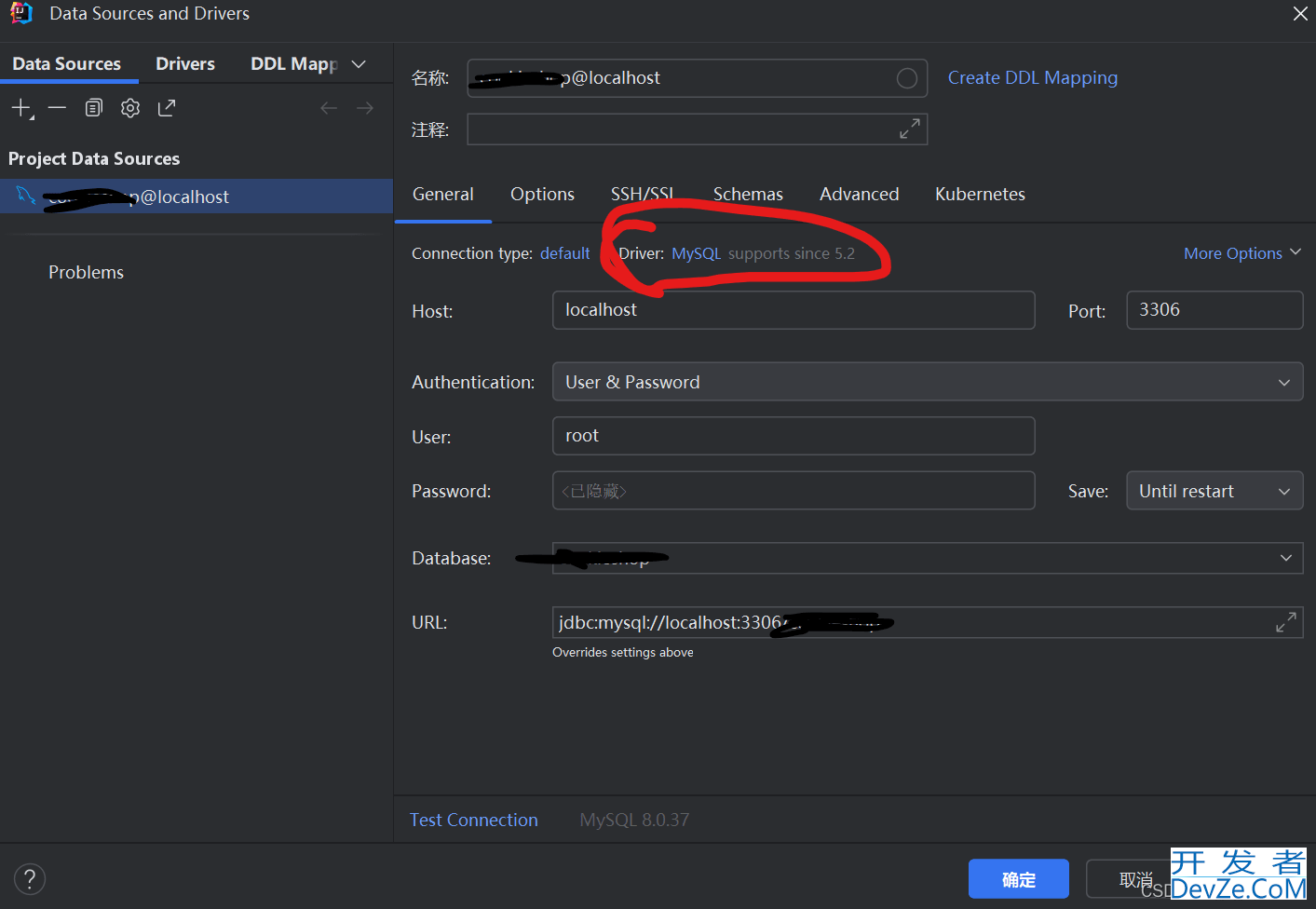This screenshot has height=909, width=1316.
Task: Click the IntelliJ app icon in title bar
Action: coord(21,13)
